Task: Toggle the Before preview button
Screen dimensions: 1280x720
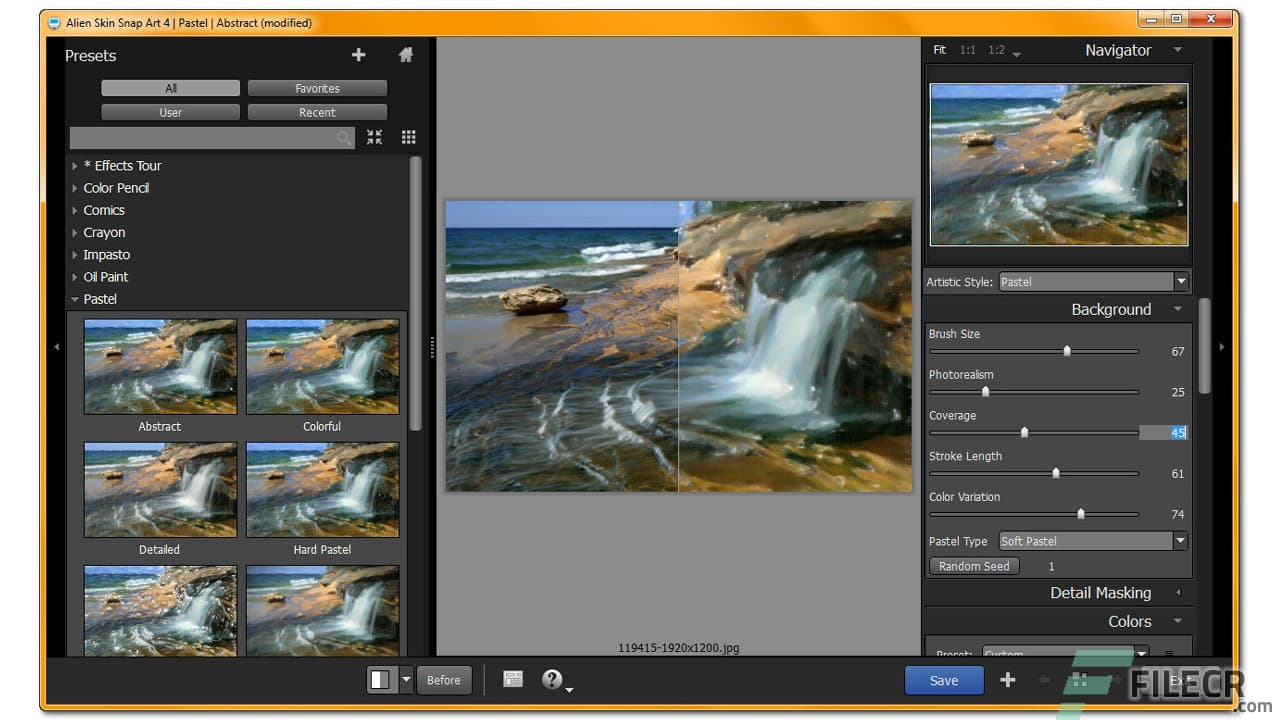Action: pos(443,680)
